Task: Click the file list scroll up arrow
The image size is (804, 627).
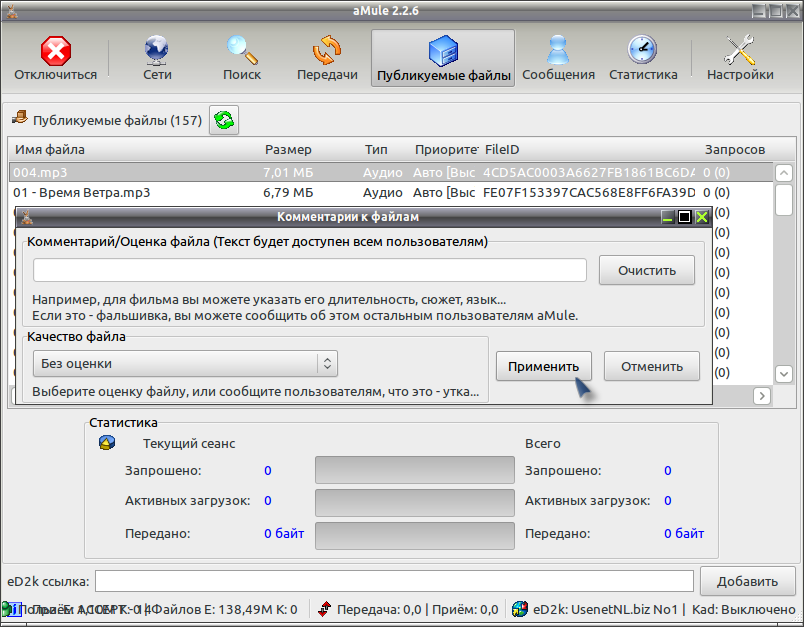Action: click(x=783, y=173)
